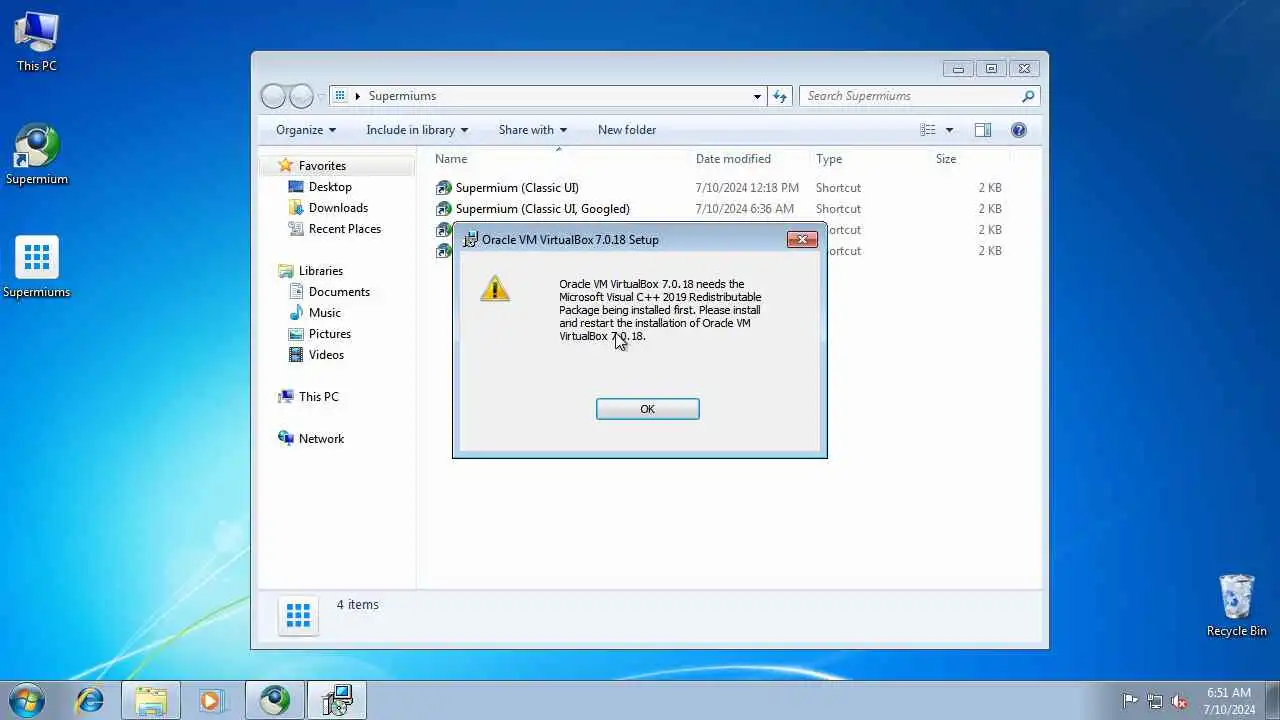Open the Recycle Bin icon

pos(1237,606)
